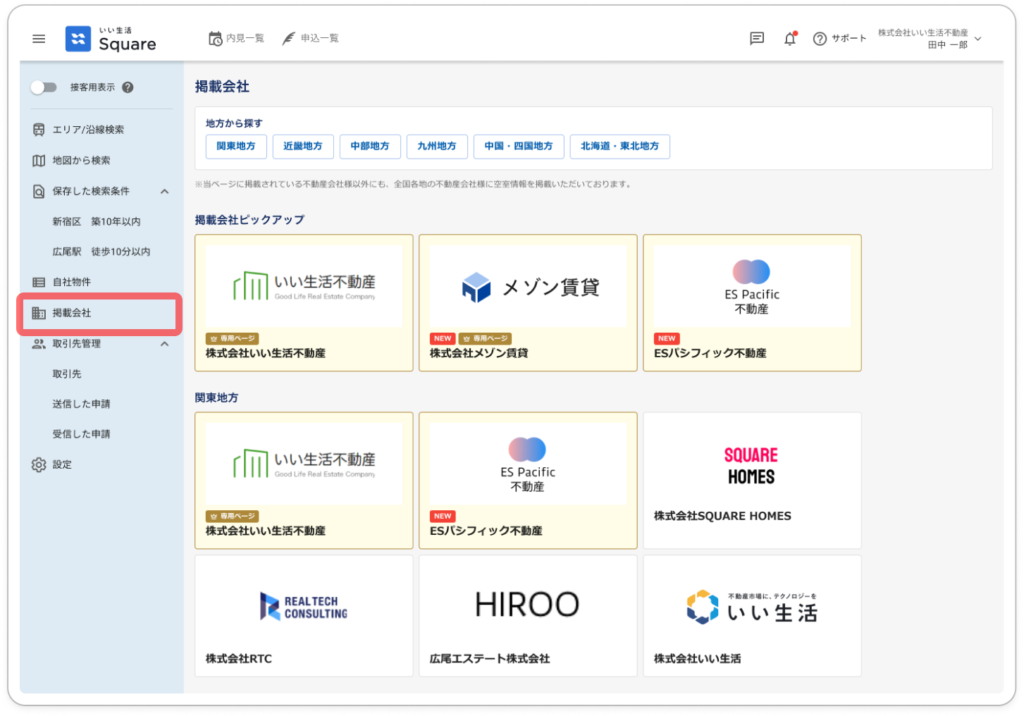The image size is (1024, 716).
Task: Click the 関東地方 region button
Action: [236, 146]
